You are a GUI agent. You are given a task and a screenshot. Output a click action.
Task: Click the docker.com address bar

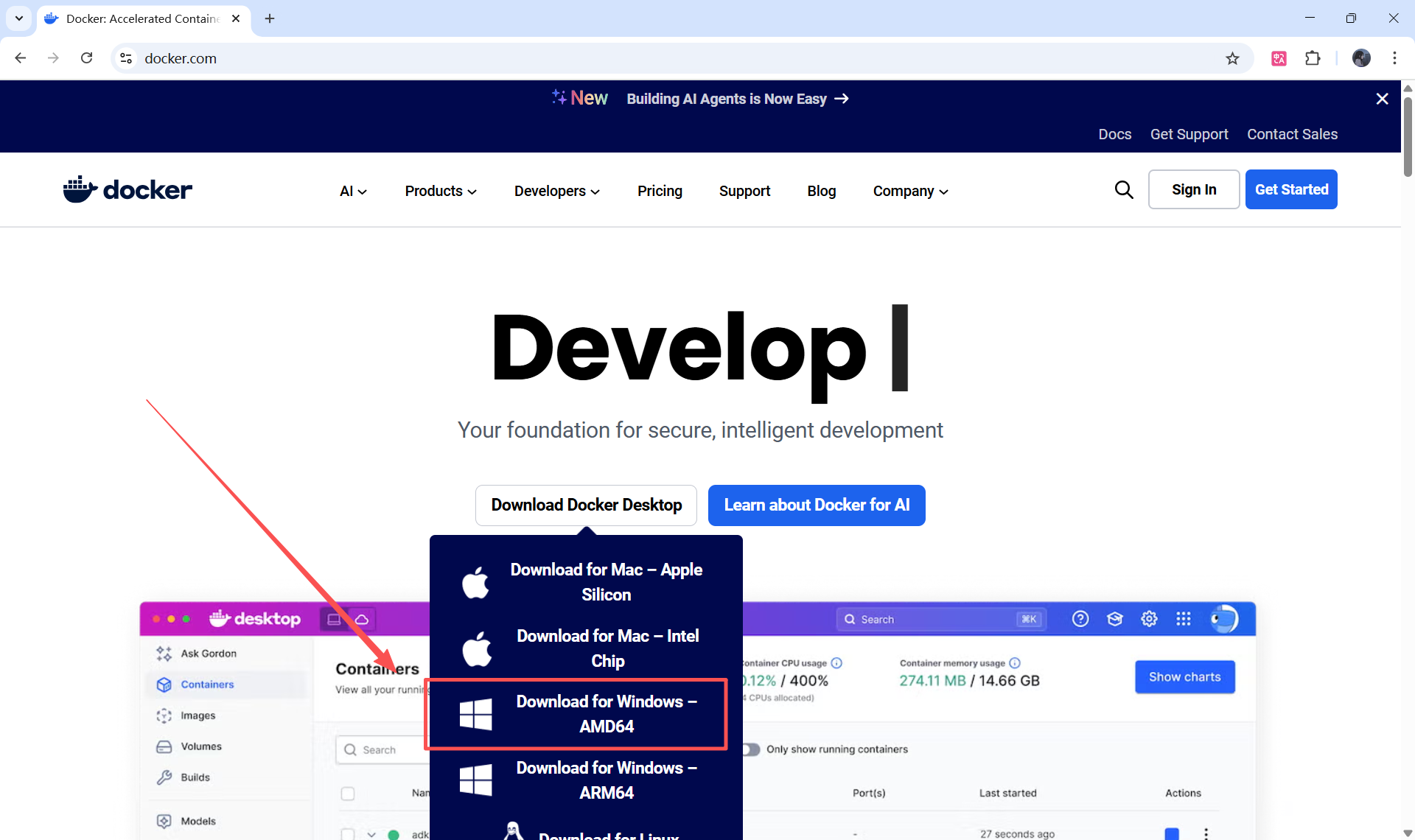pos(663,58)
